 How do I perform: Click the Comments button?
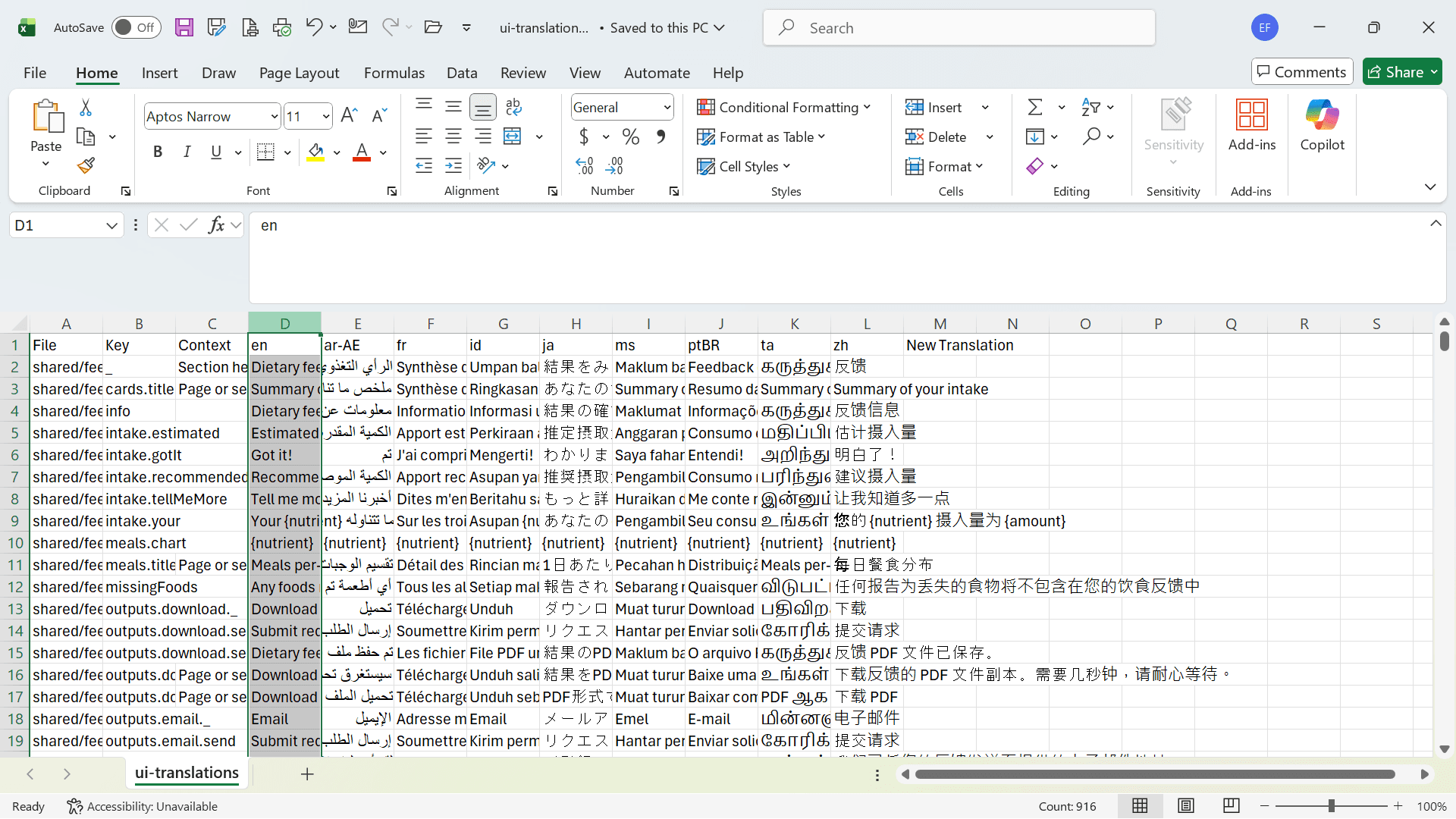point(1301,72)
